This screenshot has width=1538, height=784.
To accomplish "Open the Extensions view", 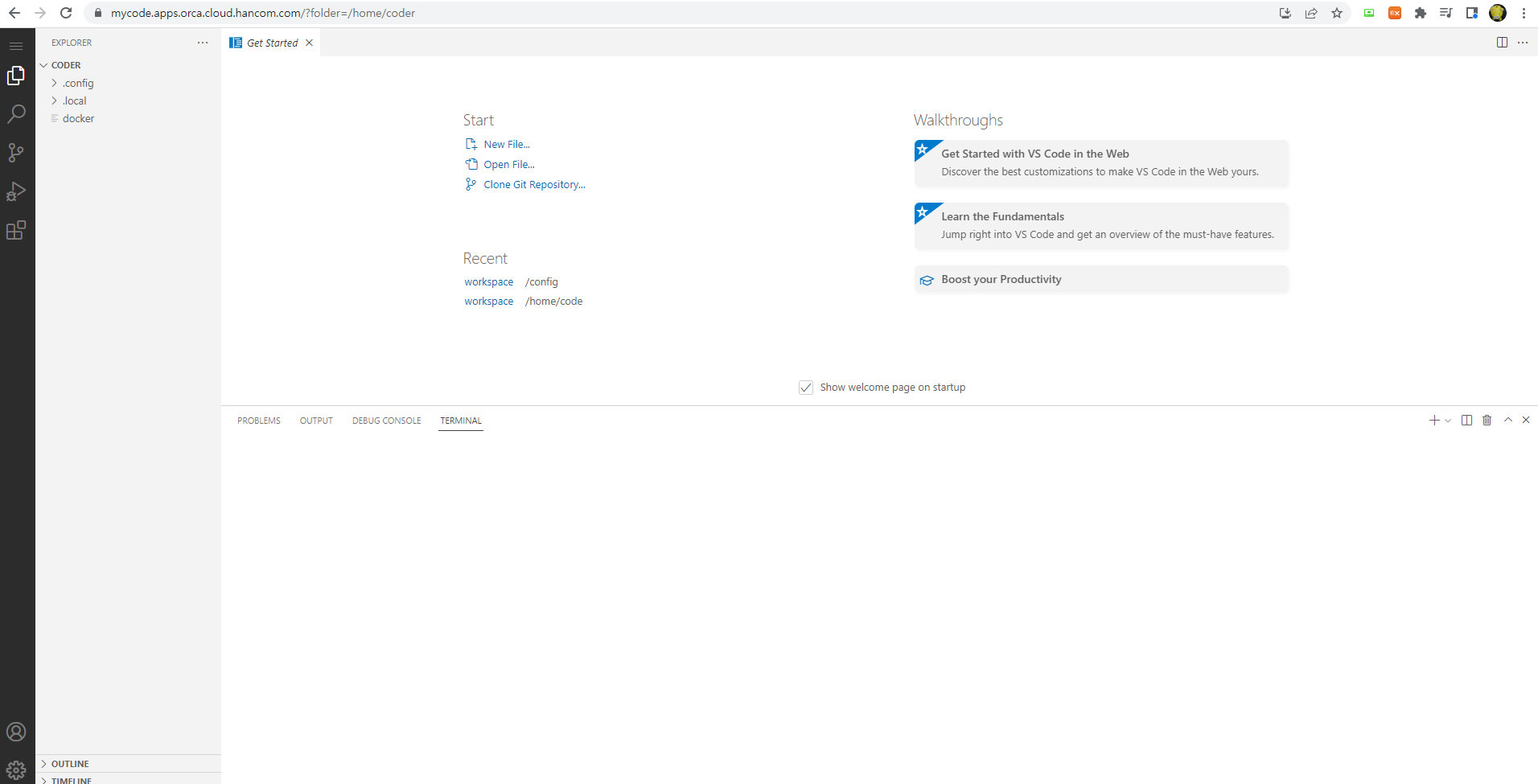I will (16, 231).
